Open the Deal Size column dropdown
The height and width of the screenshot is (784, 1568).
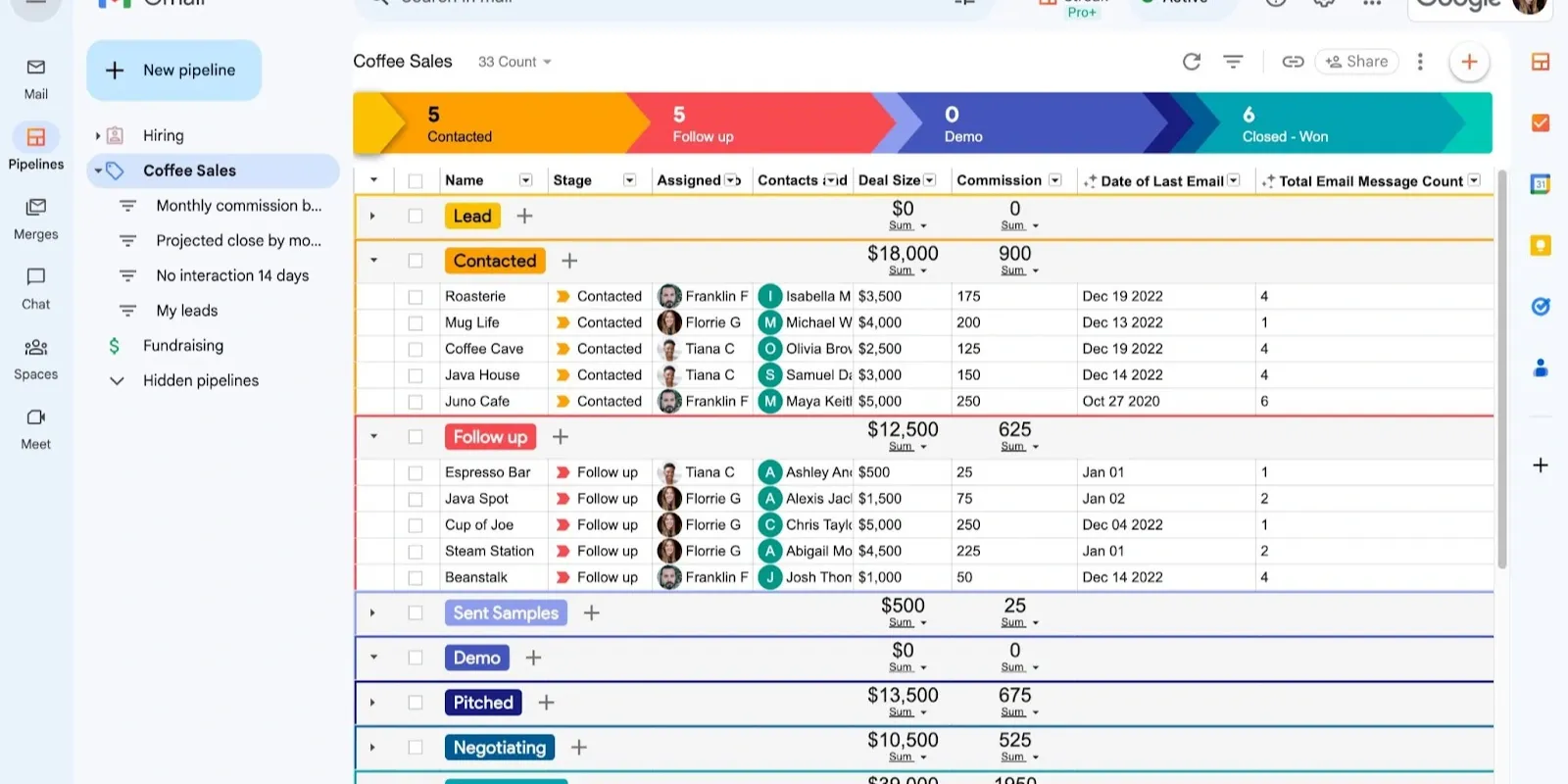point(930,180)
